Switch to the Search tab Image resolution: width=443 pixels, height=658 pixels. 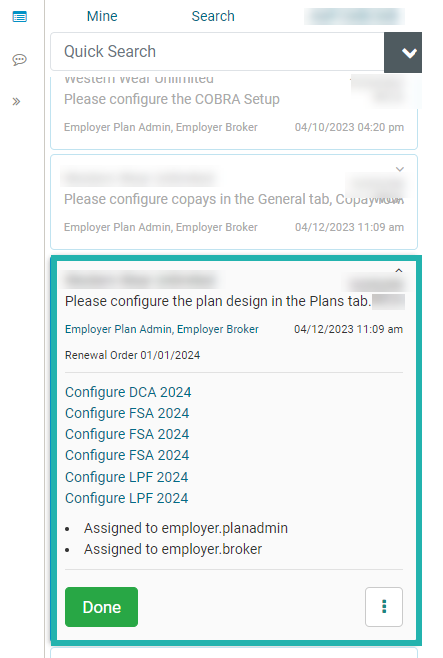pos(213,16)
